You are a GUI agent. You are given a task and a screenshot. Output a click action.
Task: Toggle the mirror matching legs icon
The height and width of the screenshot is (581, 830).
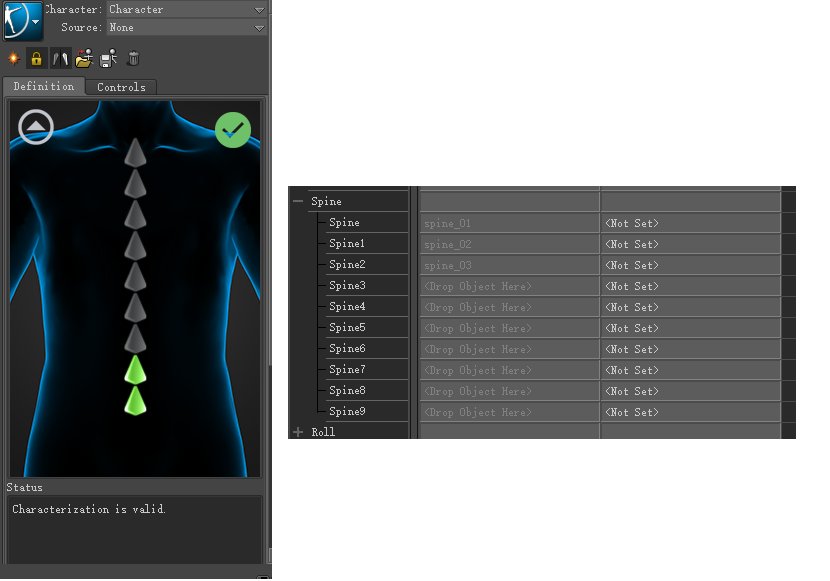(60, 59)
